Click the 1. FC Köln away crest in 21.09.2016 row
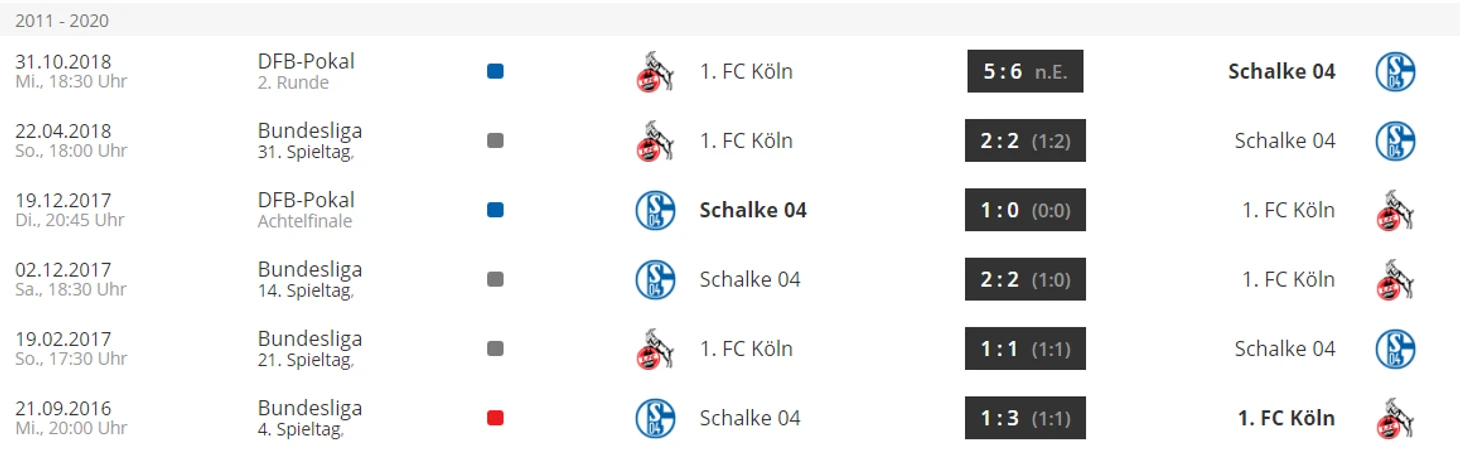This screenshot has width=1460, height=464. pos(1394,418)
